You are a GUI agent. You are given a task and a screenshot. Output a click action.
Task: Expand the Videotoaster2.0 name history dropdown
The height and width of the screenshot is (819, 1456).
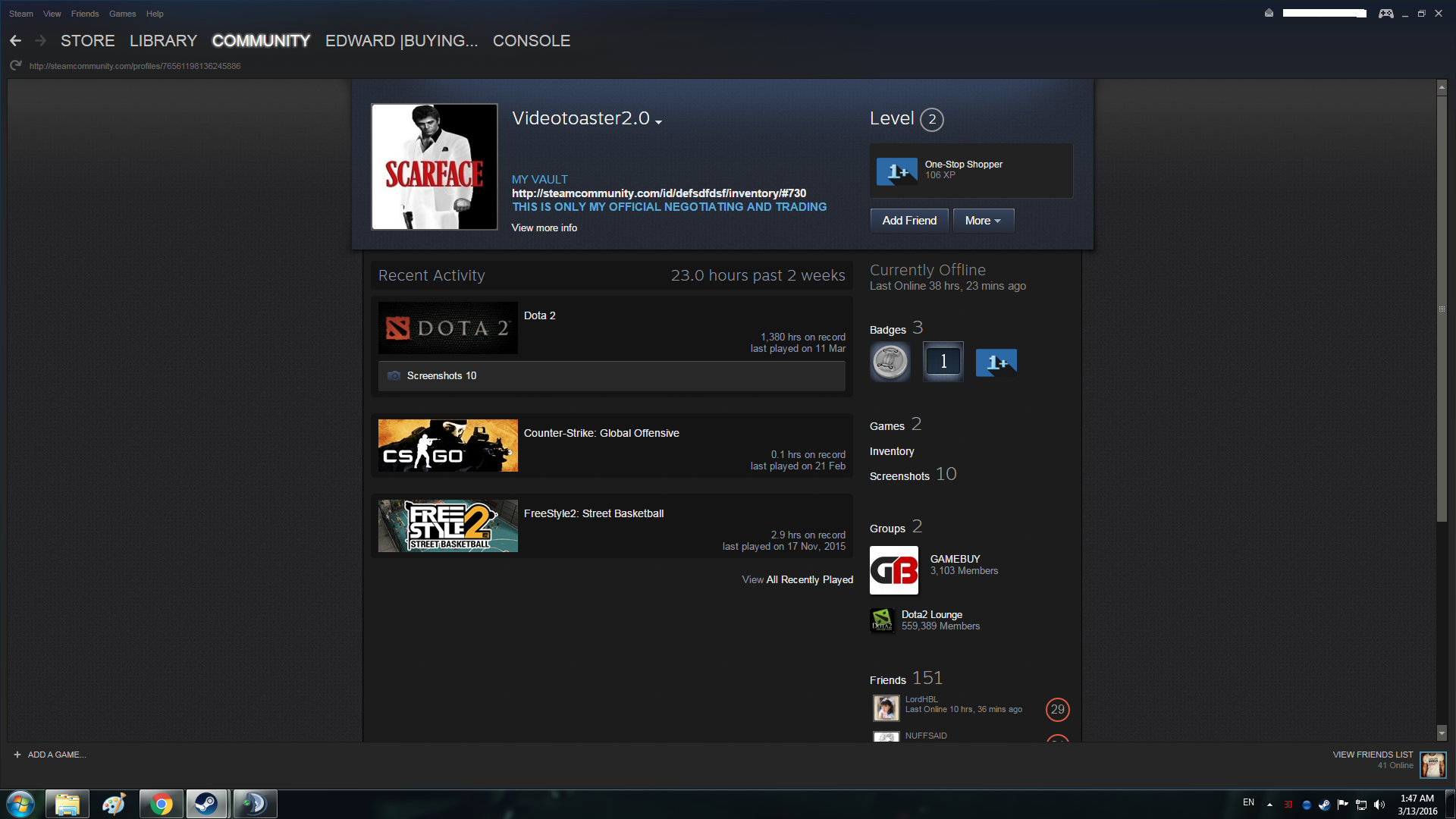tap(658, 122)
